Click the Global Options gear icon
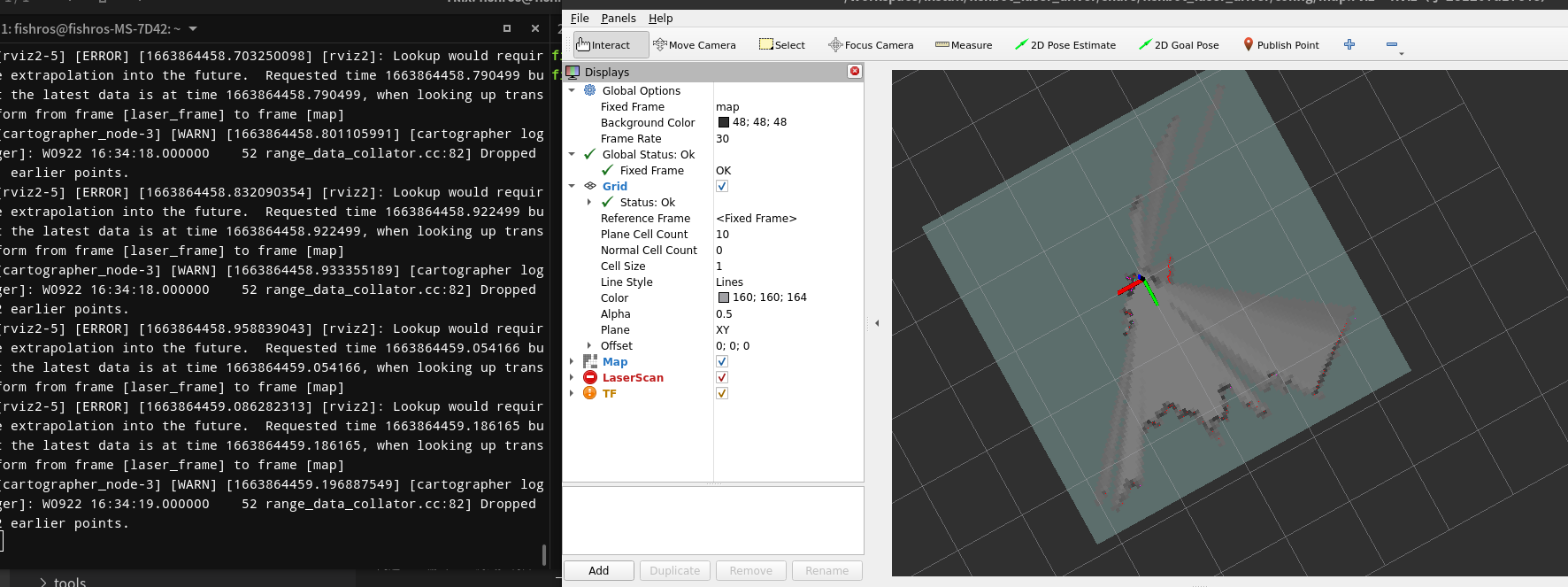This screenshot has width=1568, height=587. point(590,90)
